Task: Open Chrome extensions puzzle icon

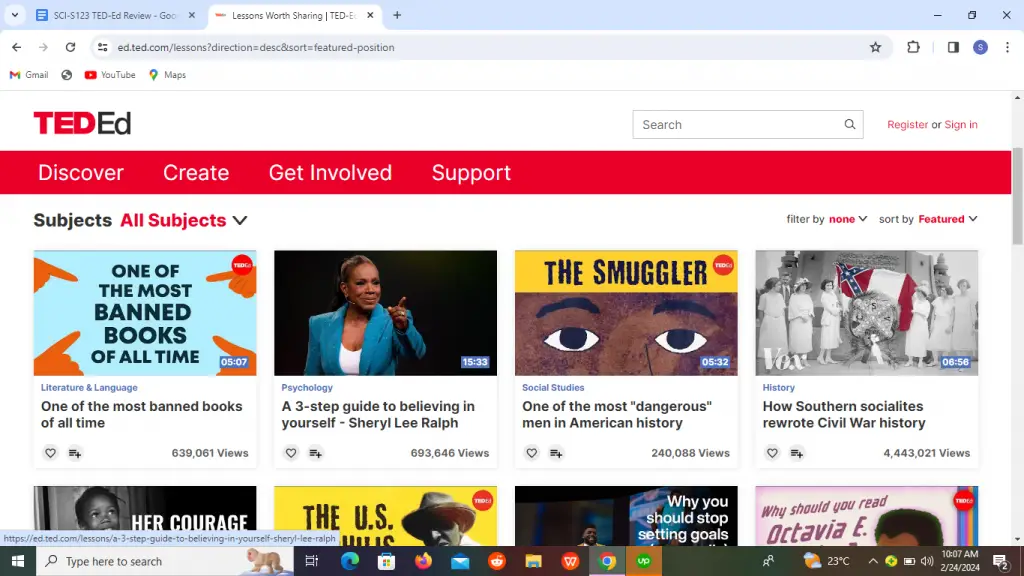Action: (913, 47)
